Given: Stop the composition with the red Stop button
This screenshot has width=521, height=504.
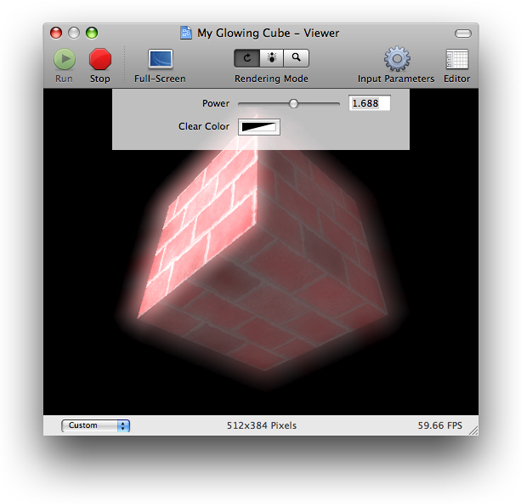Looking at the screenshot, I should [x=100, y=59].
